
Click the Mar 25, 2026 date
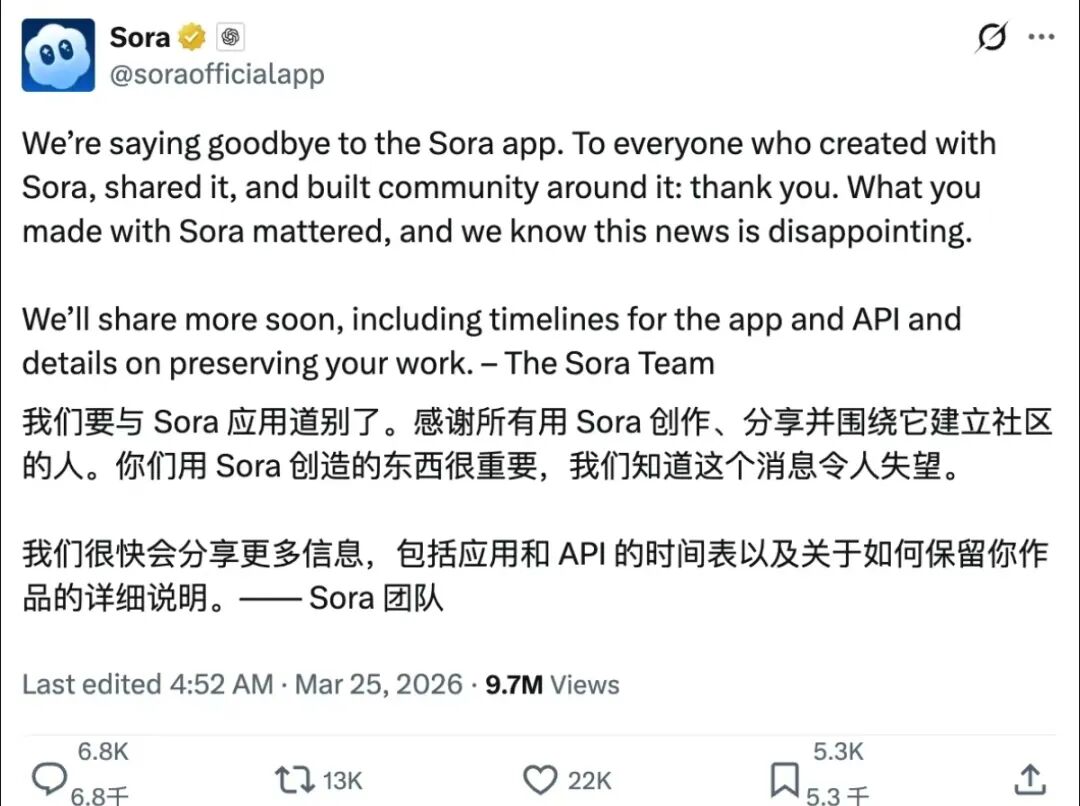pos(380,684)
